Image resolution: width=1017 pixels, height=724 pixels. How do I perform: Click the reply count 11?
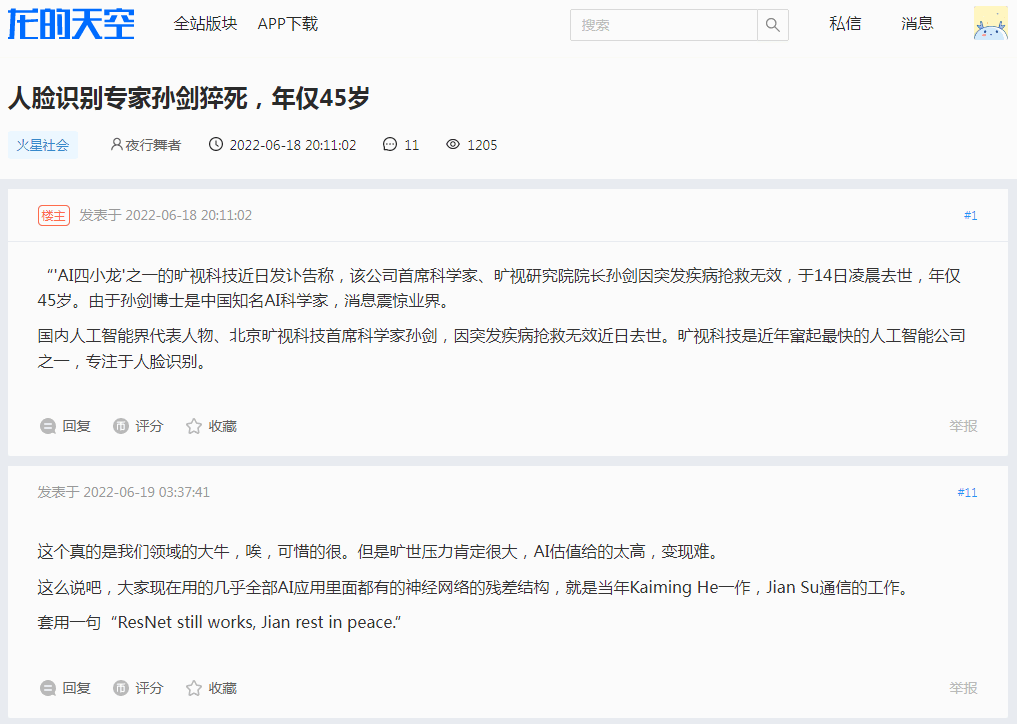(411, 145)
